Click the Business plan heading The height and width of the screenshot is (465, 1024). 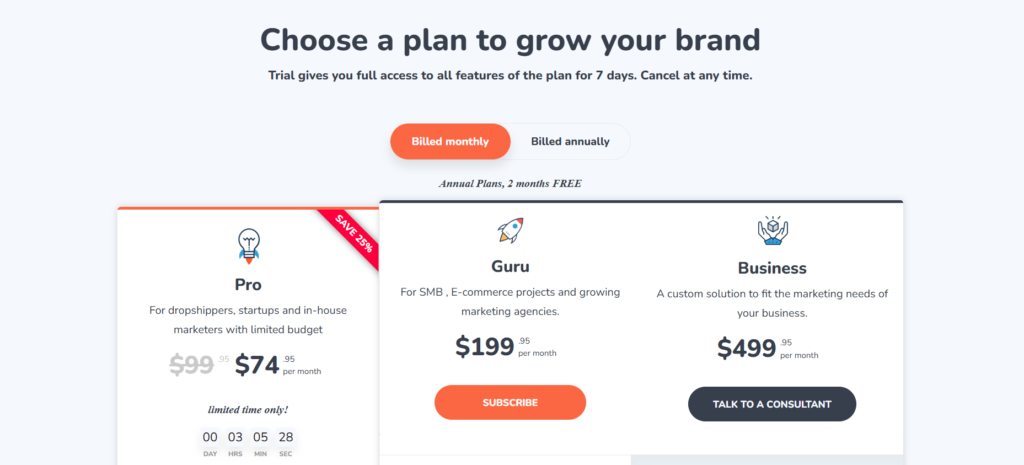point(772,268)
